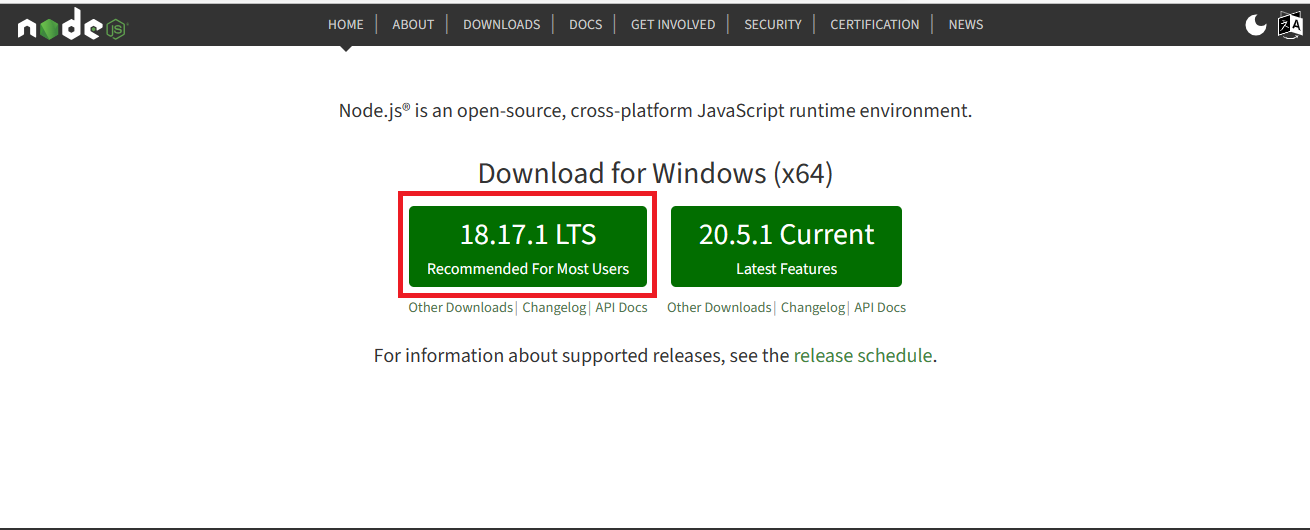
Task: Go to the ABOUT page
Action: point(413,24)
